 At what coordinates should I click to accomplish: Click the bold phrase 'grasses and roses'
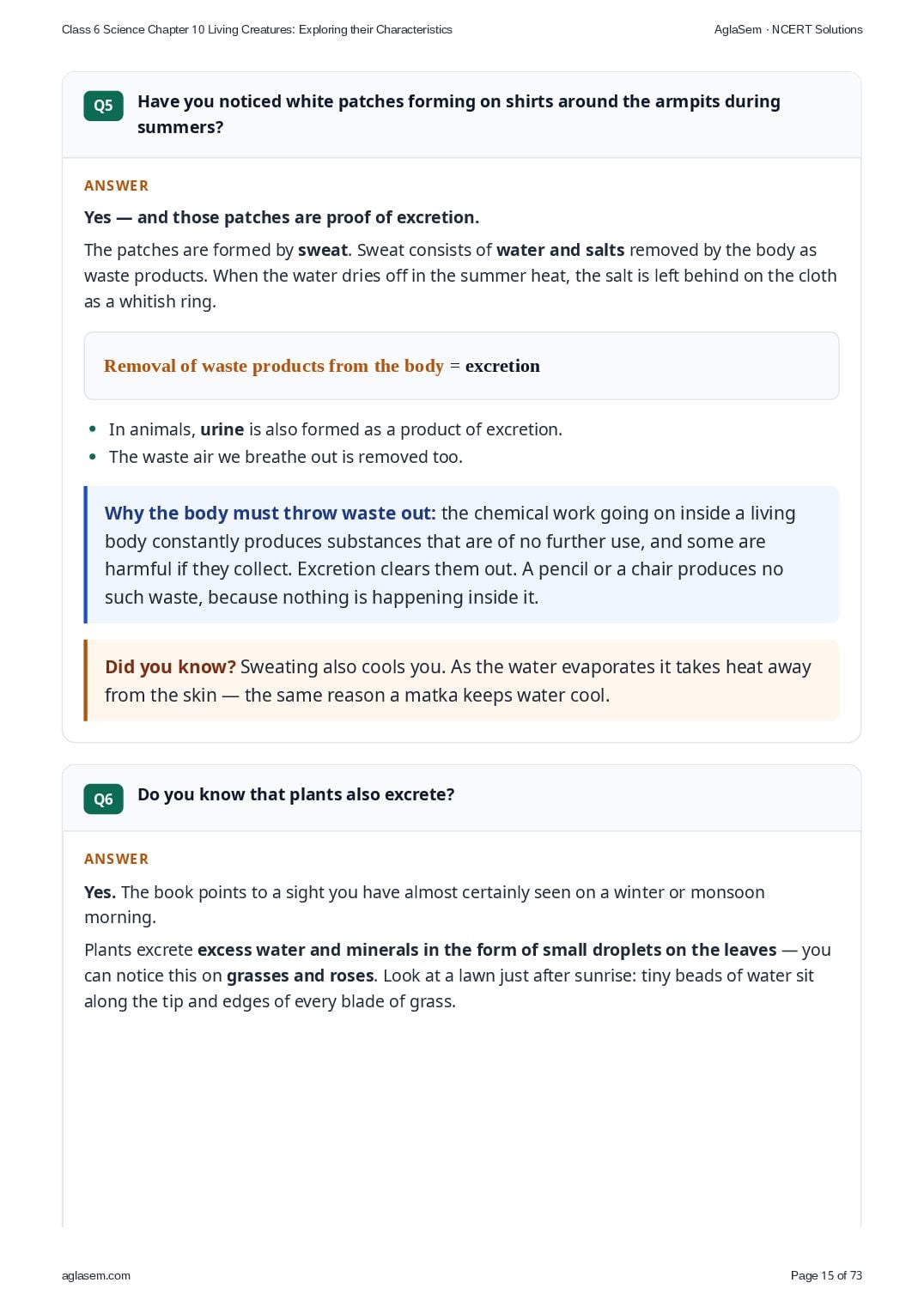[300, 976]
